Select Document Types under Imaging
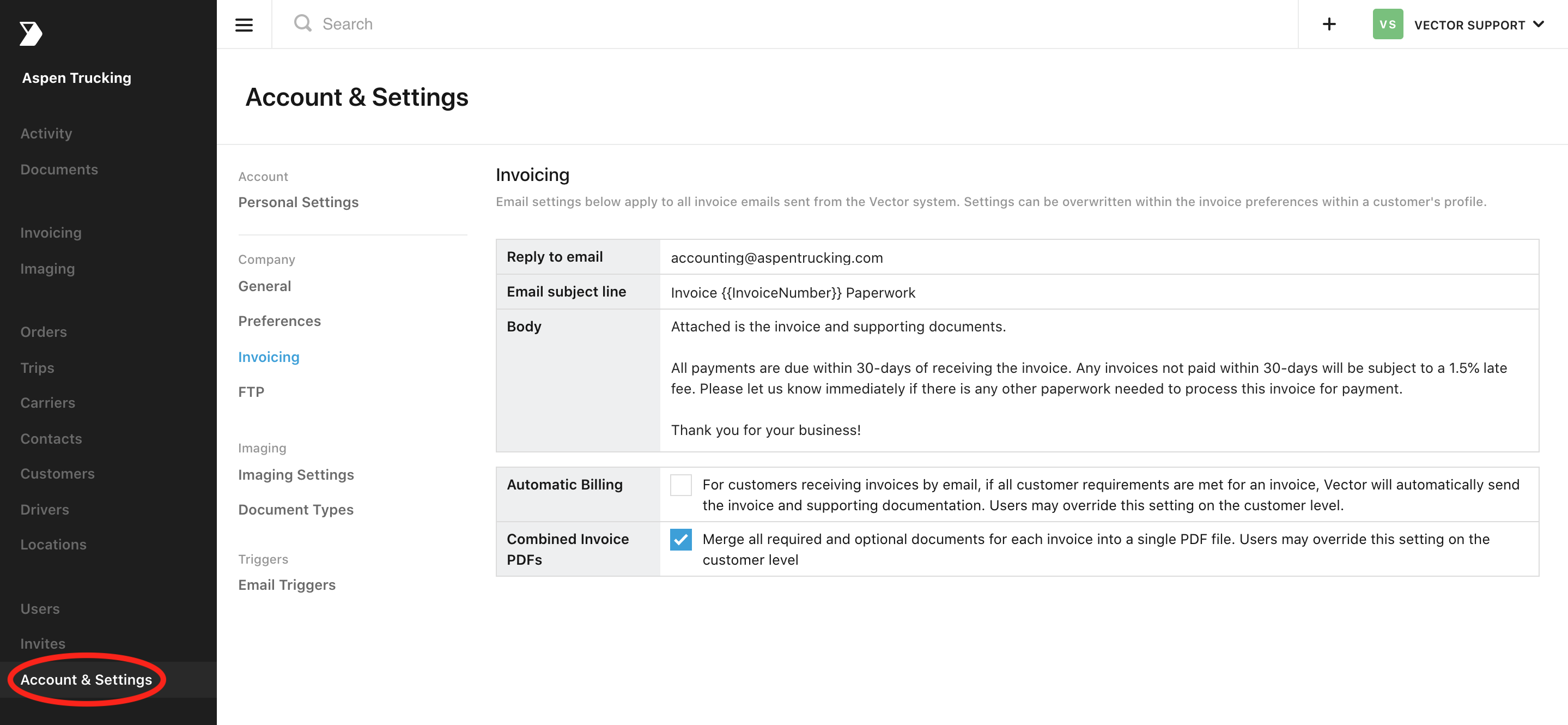The image size is (1568, 725). 295,509
